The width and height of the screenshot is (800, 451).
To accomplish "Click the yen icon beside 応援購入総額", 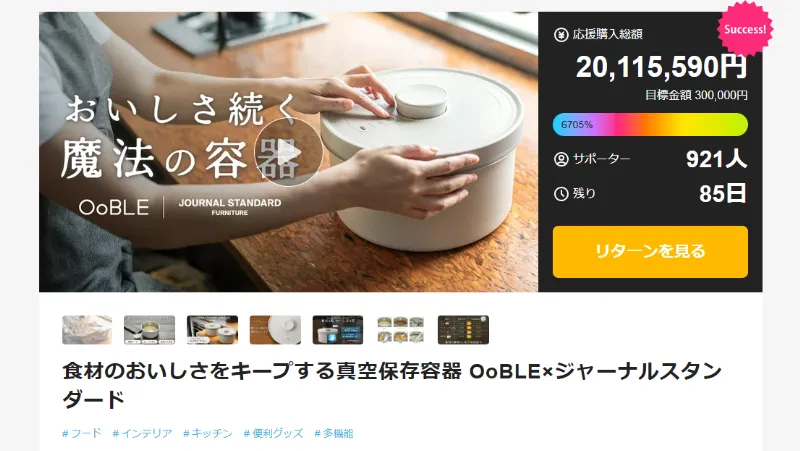I will click(561, 35).
